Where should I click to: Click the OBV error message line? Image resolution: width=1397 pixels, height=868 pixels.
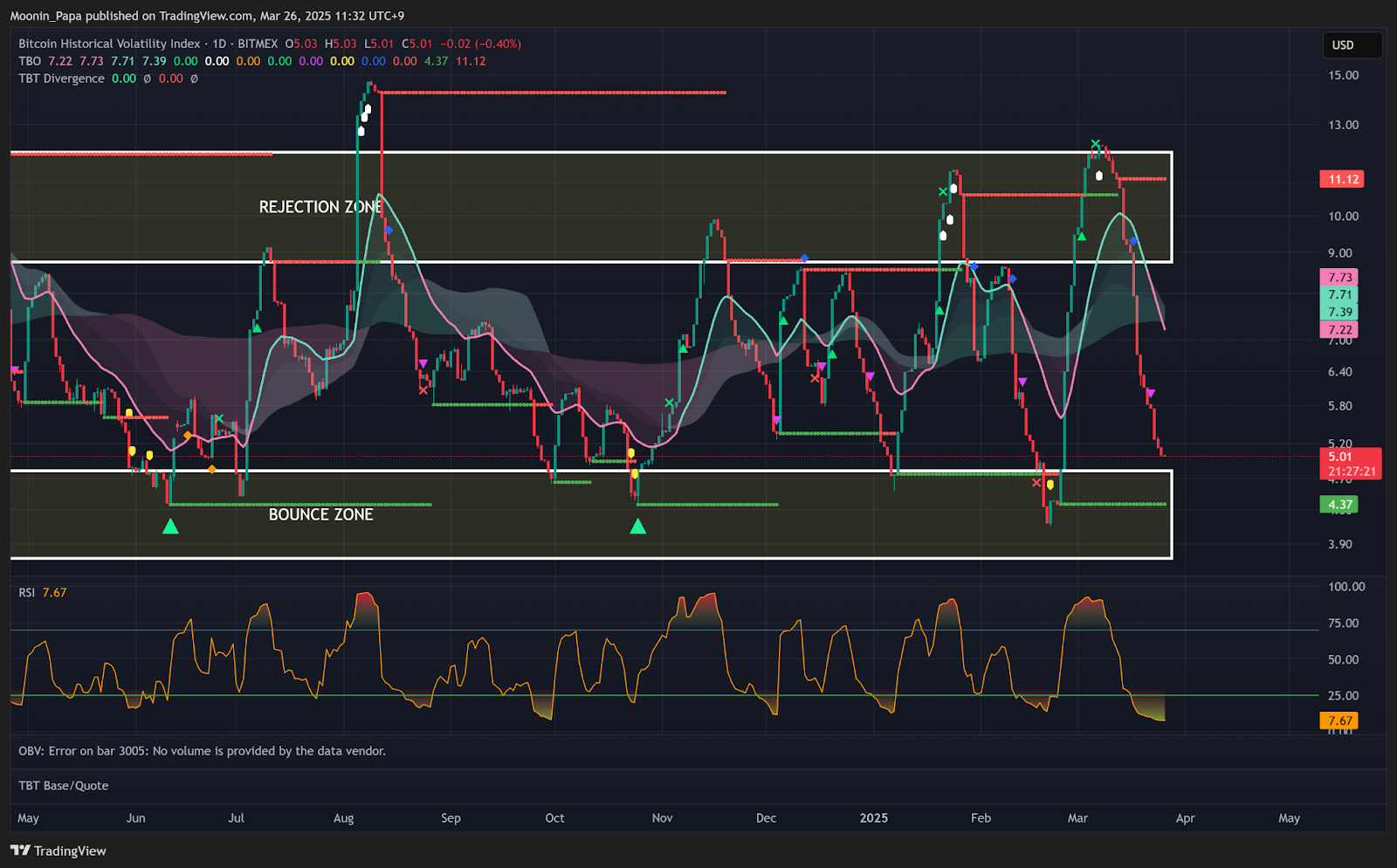[202, 751]
